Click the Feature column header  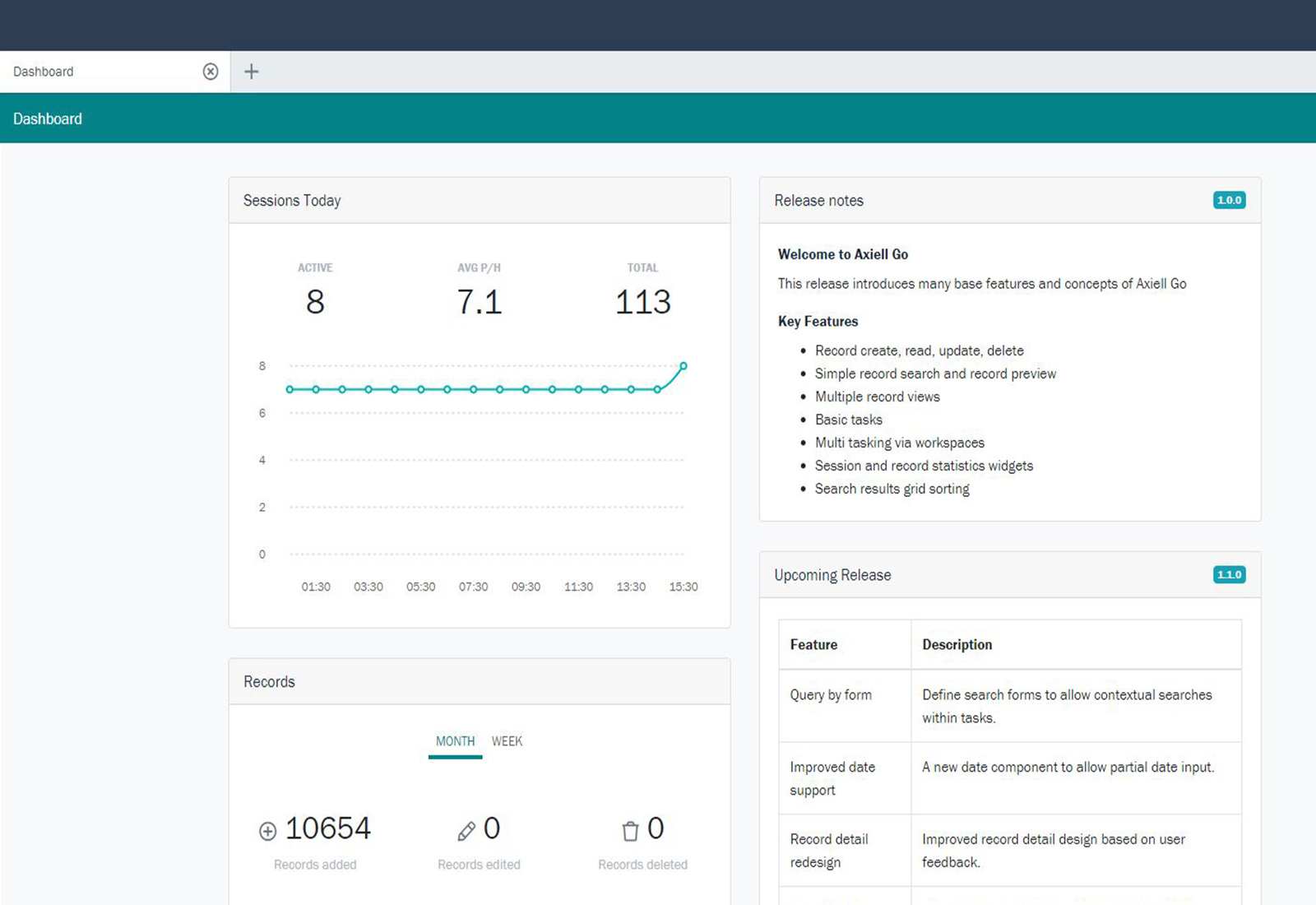click(x=813, y=645)
